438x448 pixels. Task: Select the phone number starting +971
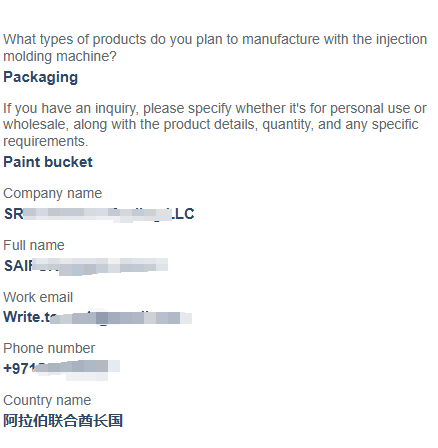pyautogui.click(x=61, y=369)
